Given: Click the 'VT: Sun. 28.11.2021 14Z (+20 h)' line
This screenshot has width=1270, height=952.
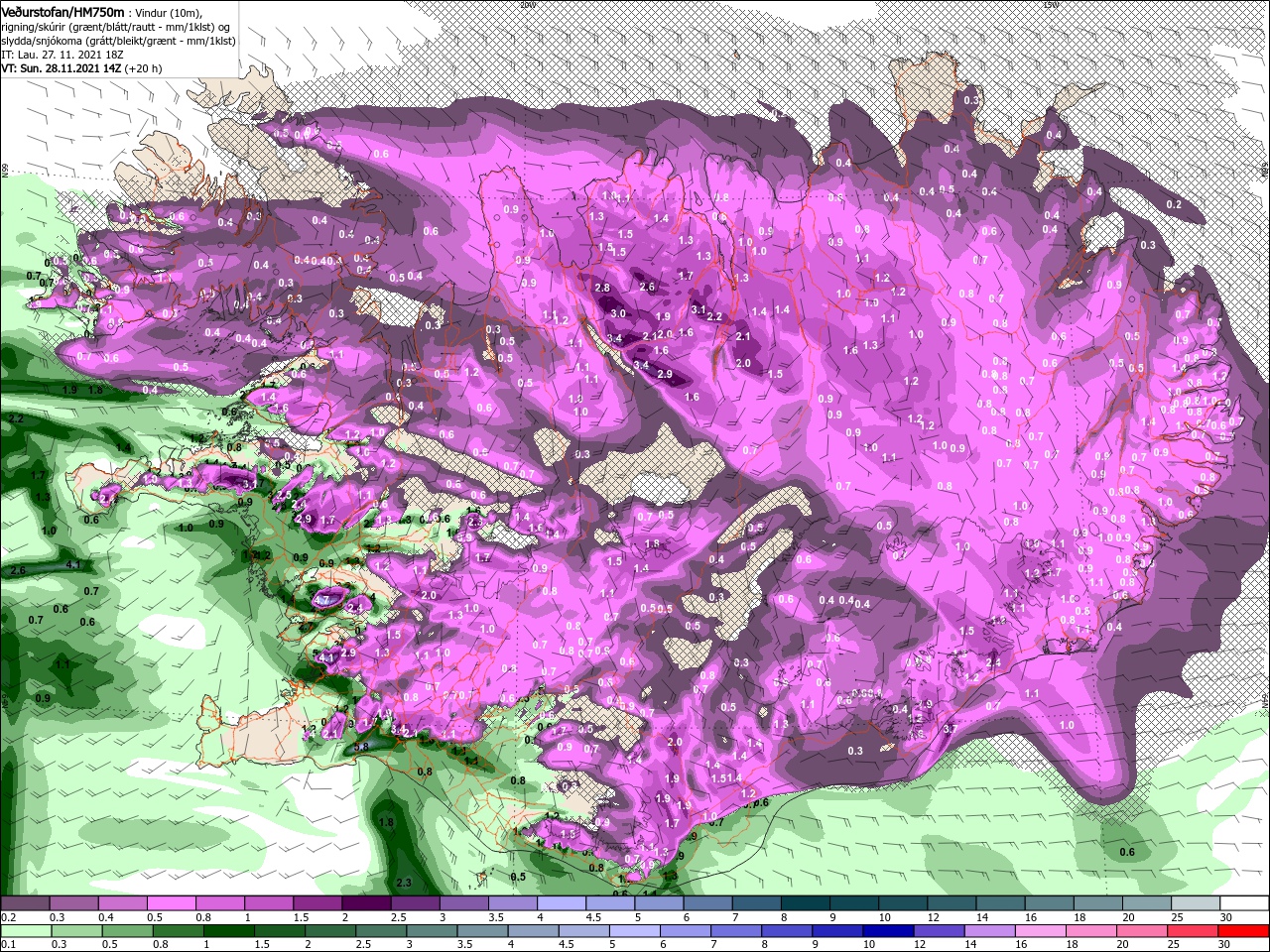Looking at the screenshot, I should (81, 68).
